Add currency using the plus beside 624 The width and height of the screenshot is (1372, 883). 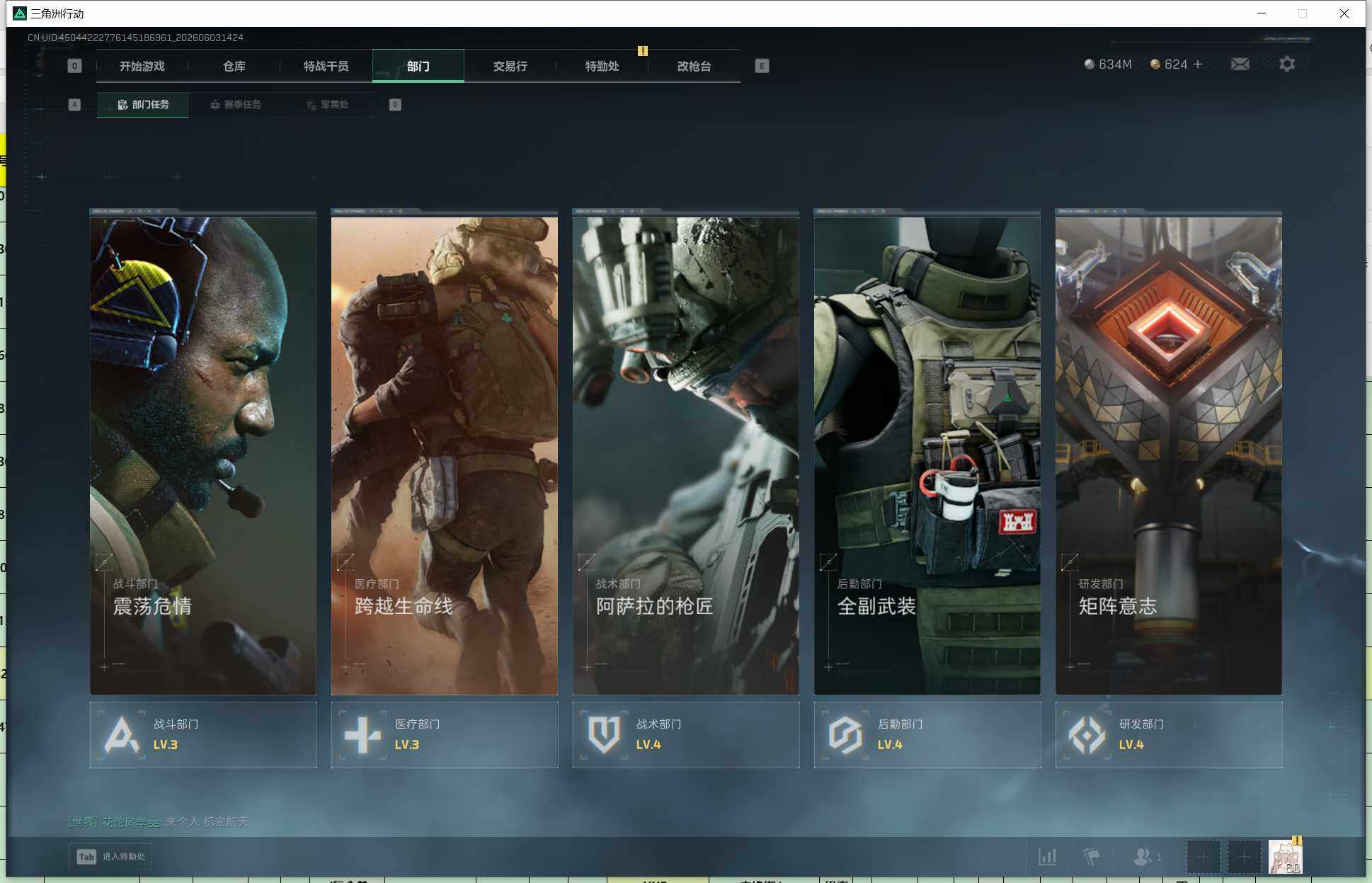click(1198, 64)
